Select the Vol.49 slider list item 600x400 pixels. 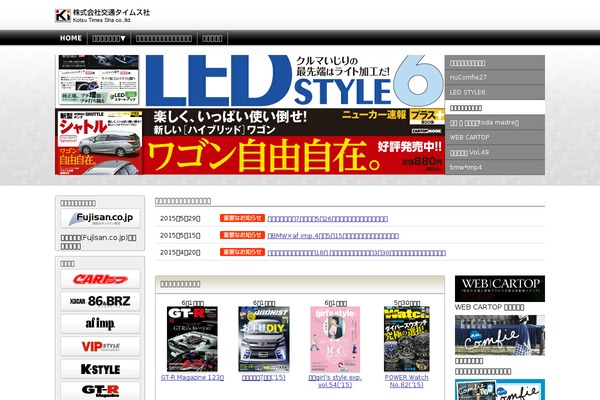pos(494,152)
